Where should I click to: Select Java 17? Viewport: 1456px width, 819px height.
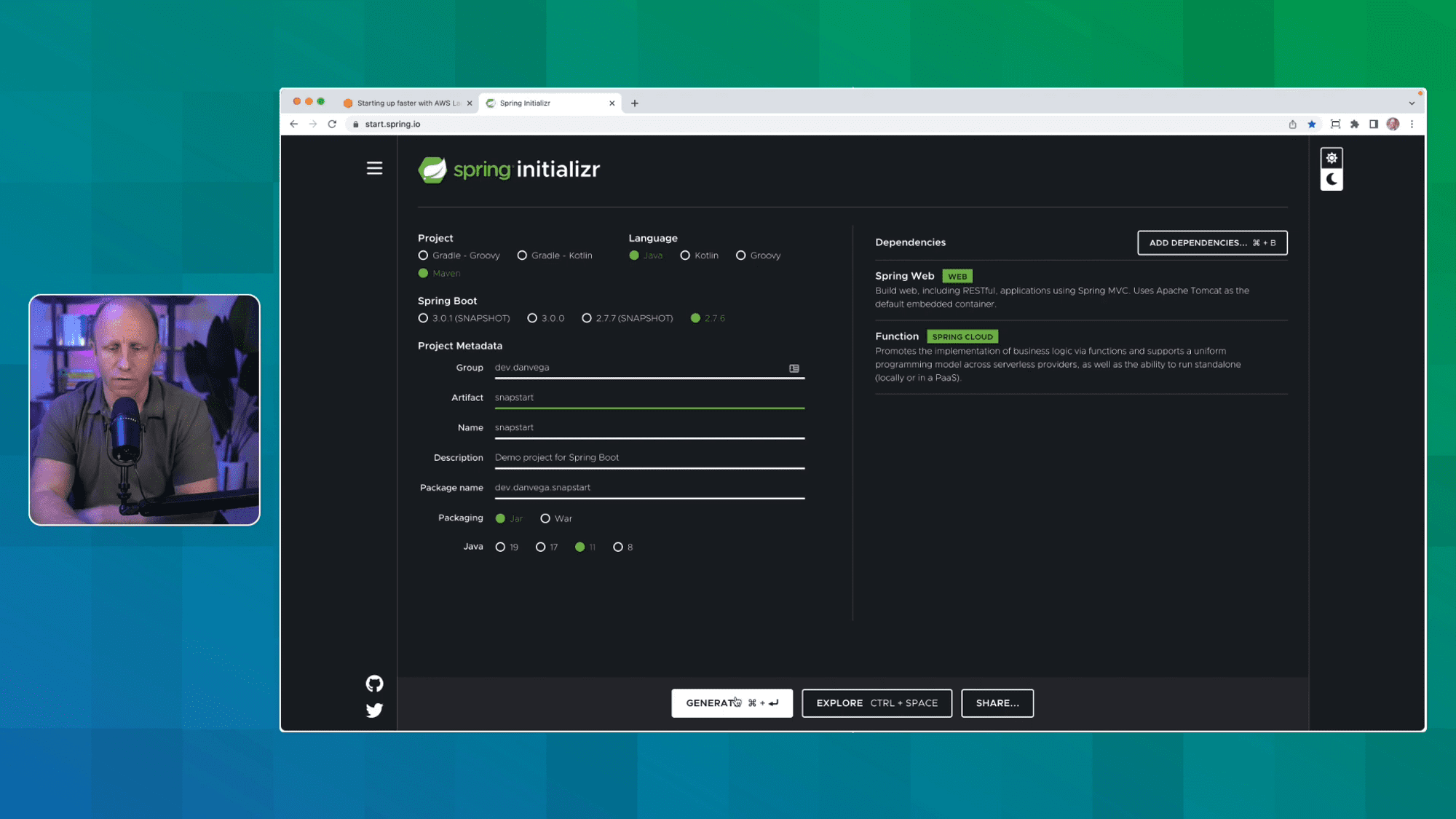[x=540, y=547]
